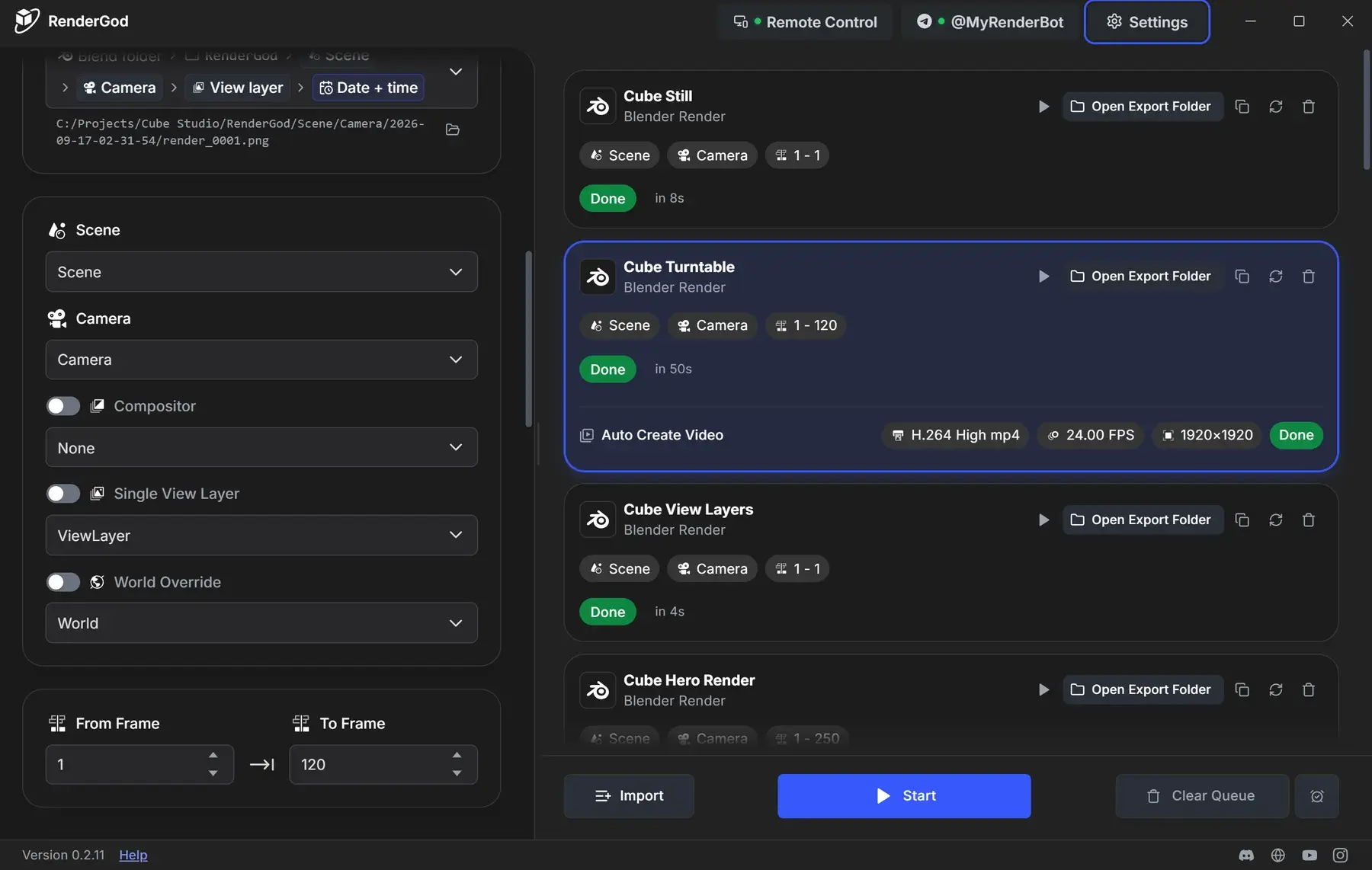Enable the Single View Layer toggle
This screenshot has height=870, width=1372.
(x=63, y=494)
